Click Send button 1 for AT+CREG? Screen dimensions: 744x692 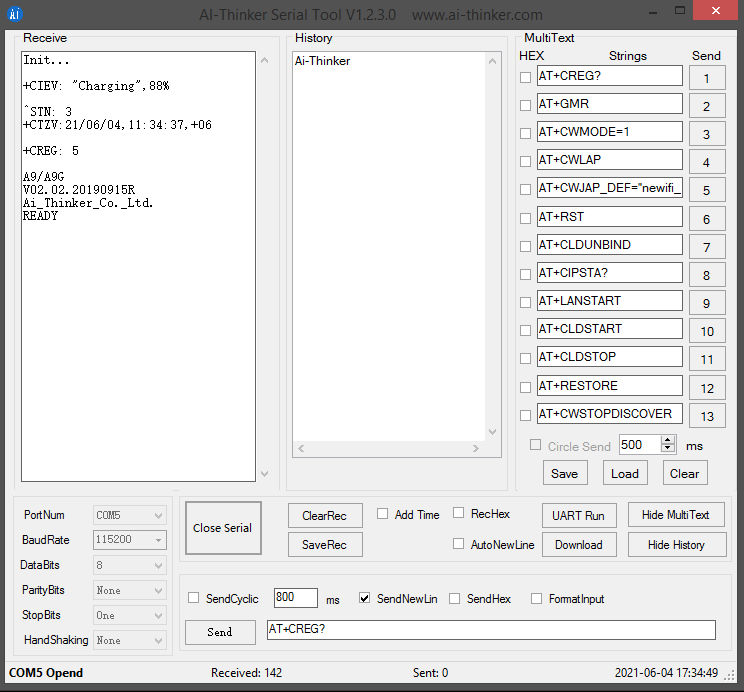(707, 78)
